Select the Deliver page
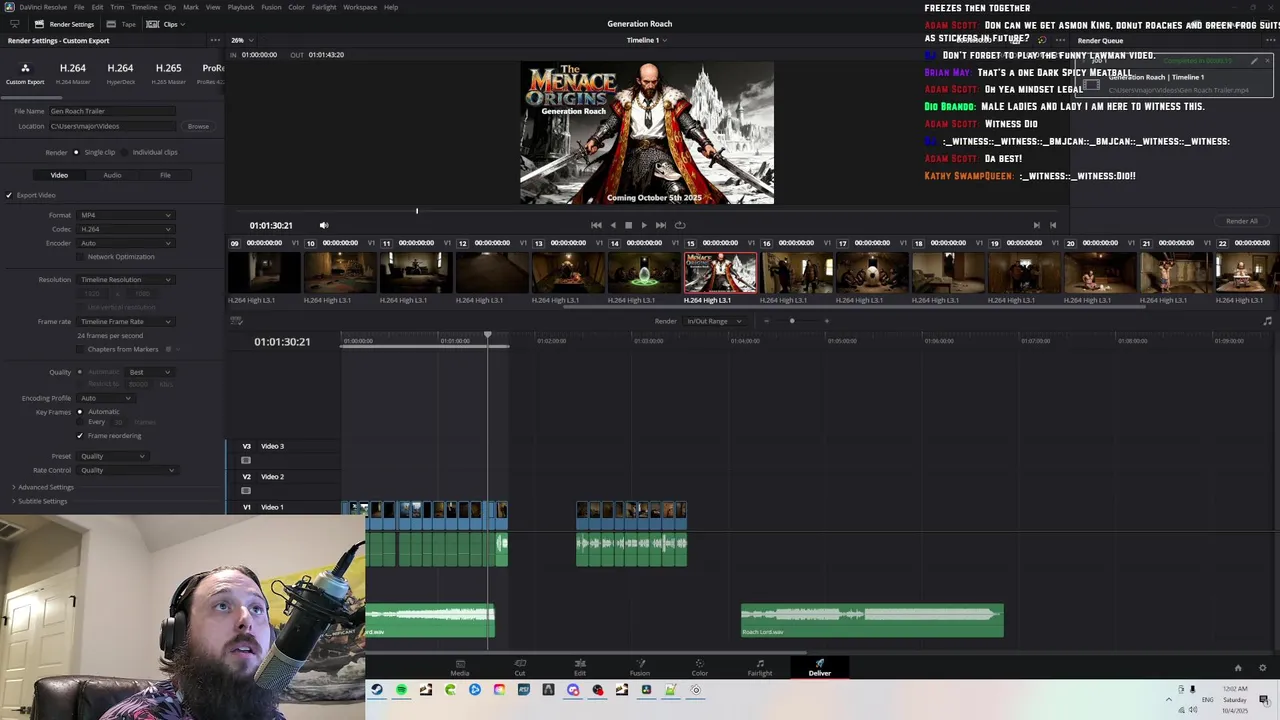 pos(820,667)
